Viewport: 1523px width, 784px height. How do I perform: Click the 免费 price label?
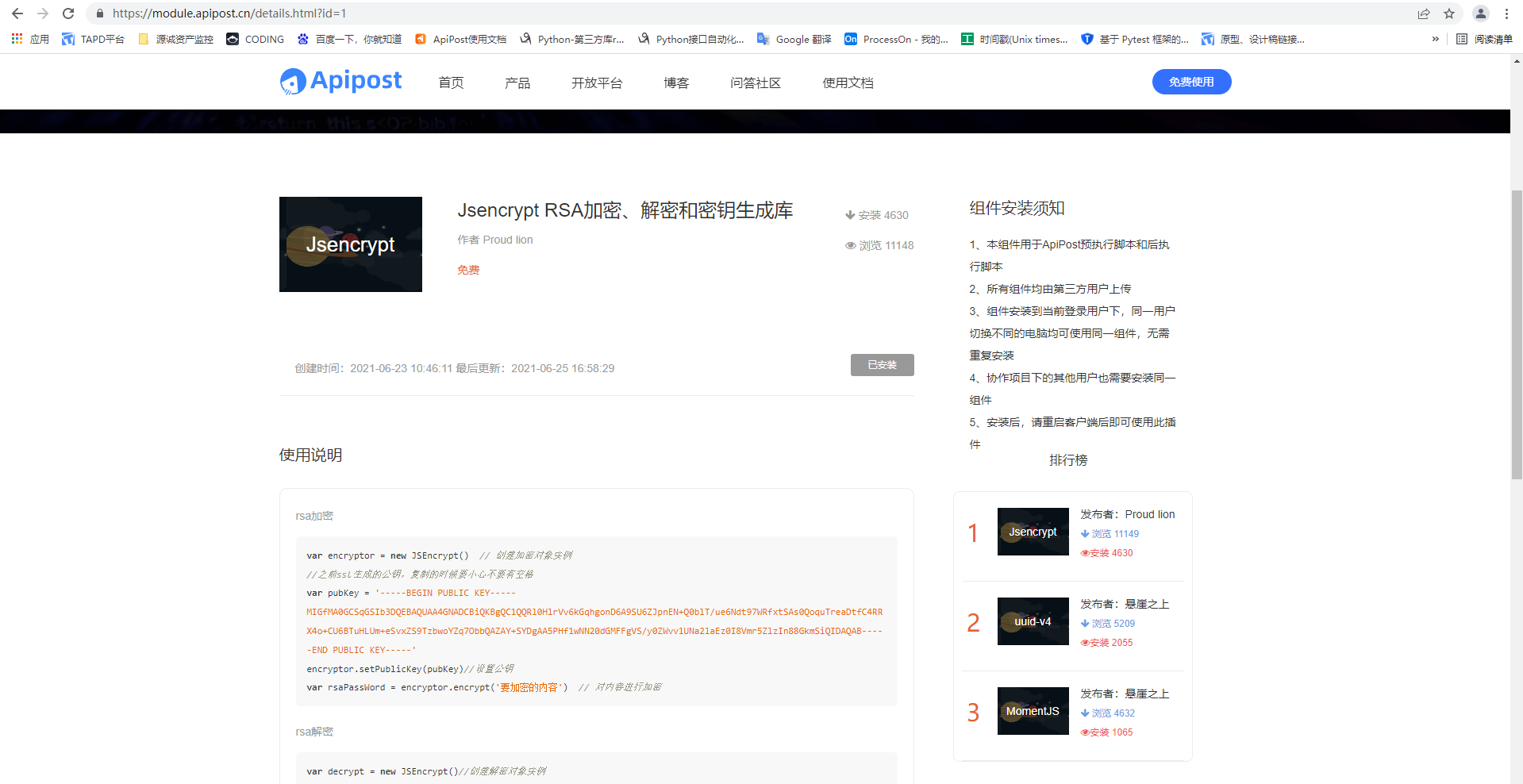(x=468, y=270)
